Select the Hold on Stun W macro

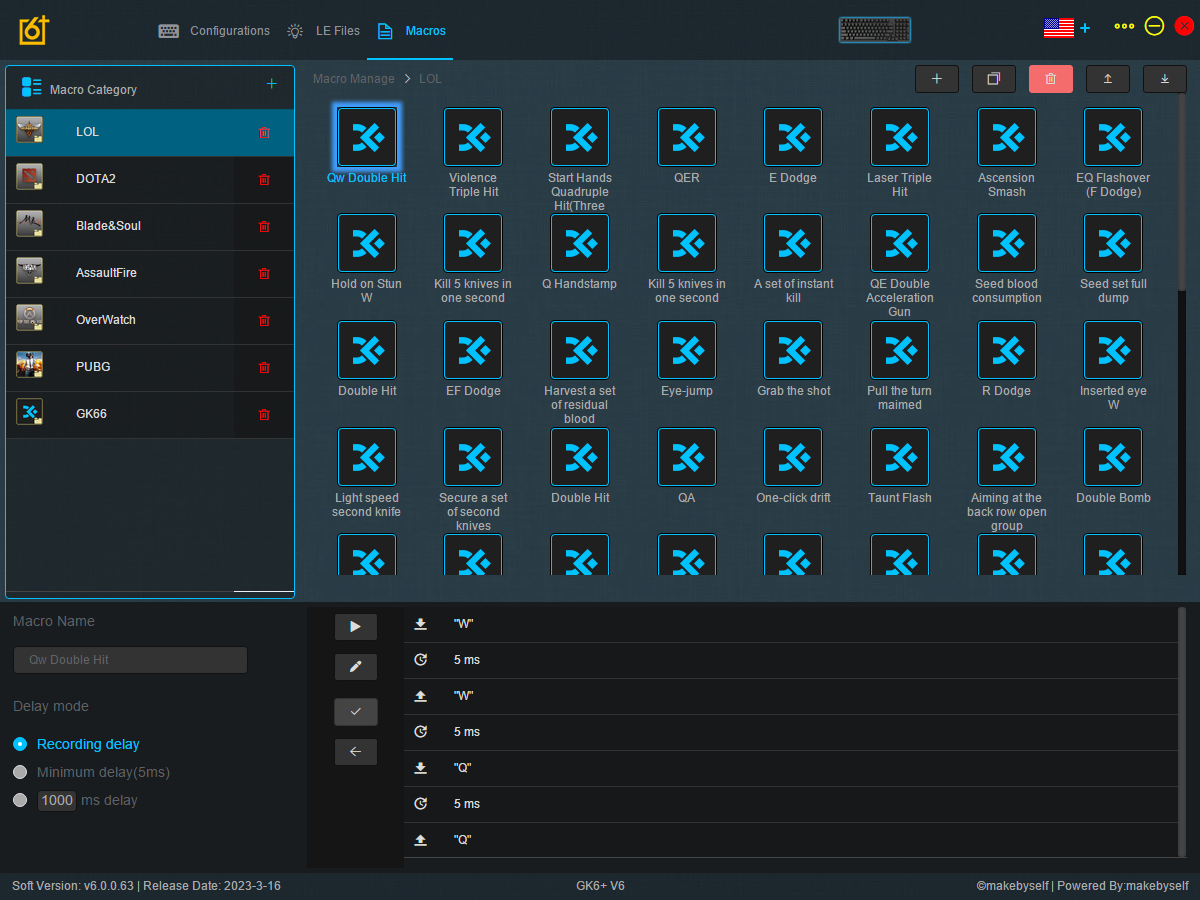point(367,243)
